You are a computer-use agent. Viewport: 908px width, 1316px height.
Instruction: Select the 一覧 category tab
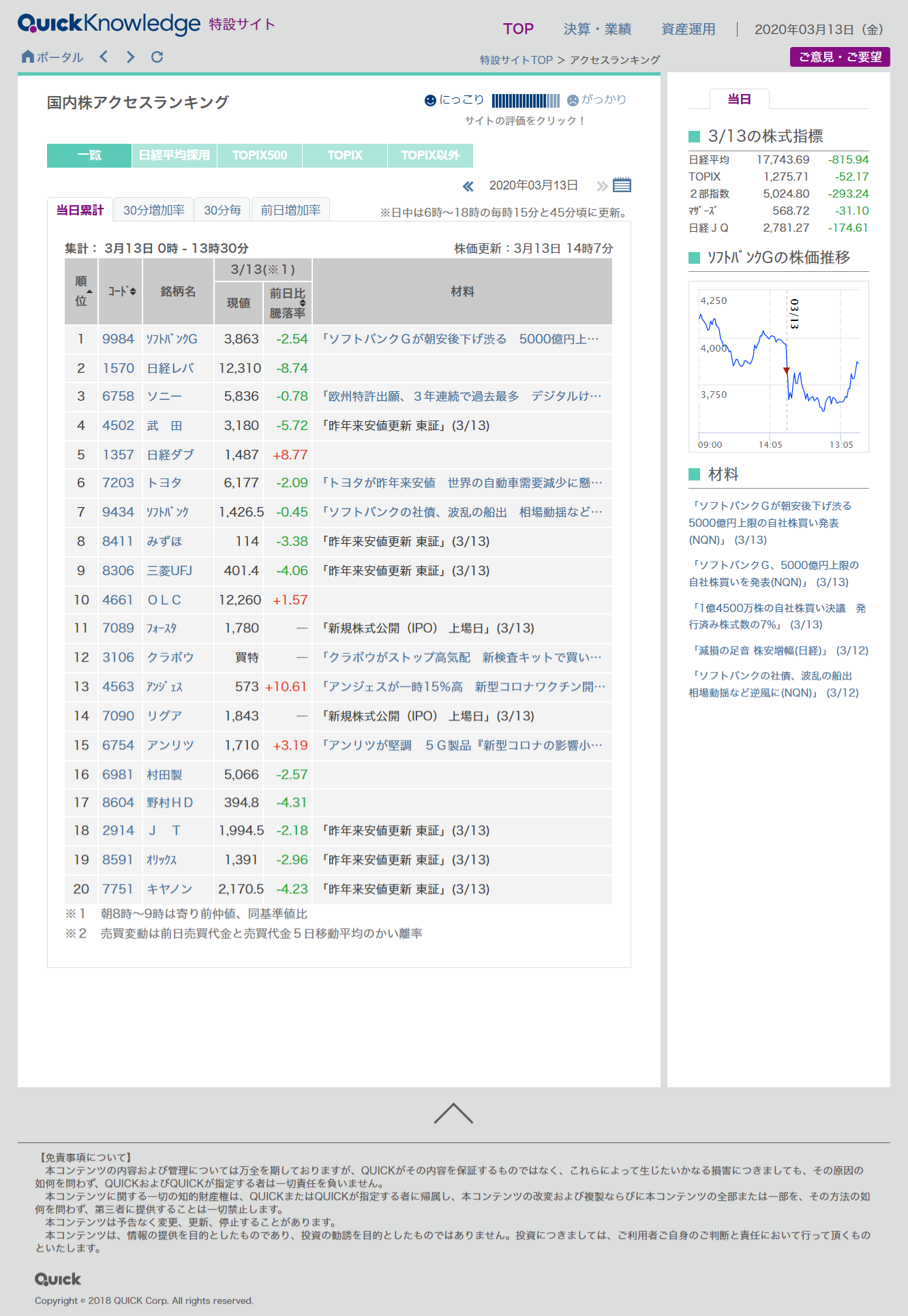click(89, 155)
